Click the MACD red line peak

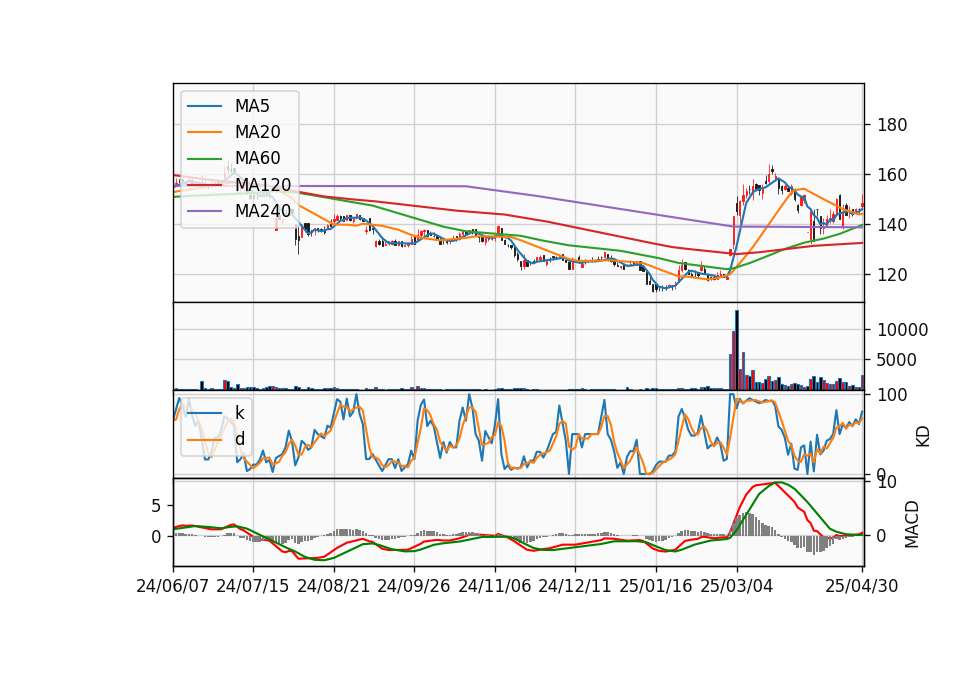(775, 482)
